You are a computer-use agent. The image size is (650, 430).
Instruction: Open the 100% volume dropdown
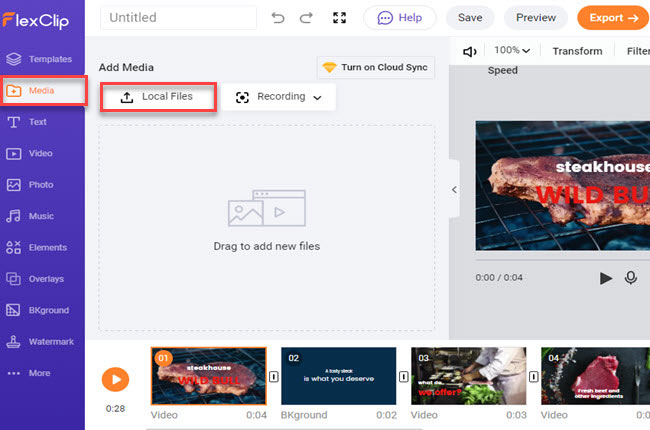pos(512,51)
